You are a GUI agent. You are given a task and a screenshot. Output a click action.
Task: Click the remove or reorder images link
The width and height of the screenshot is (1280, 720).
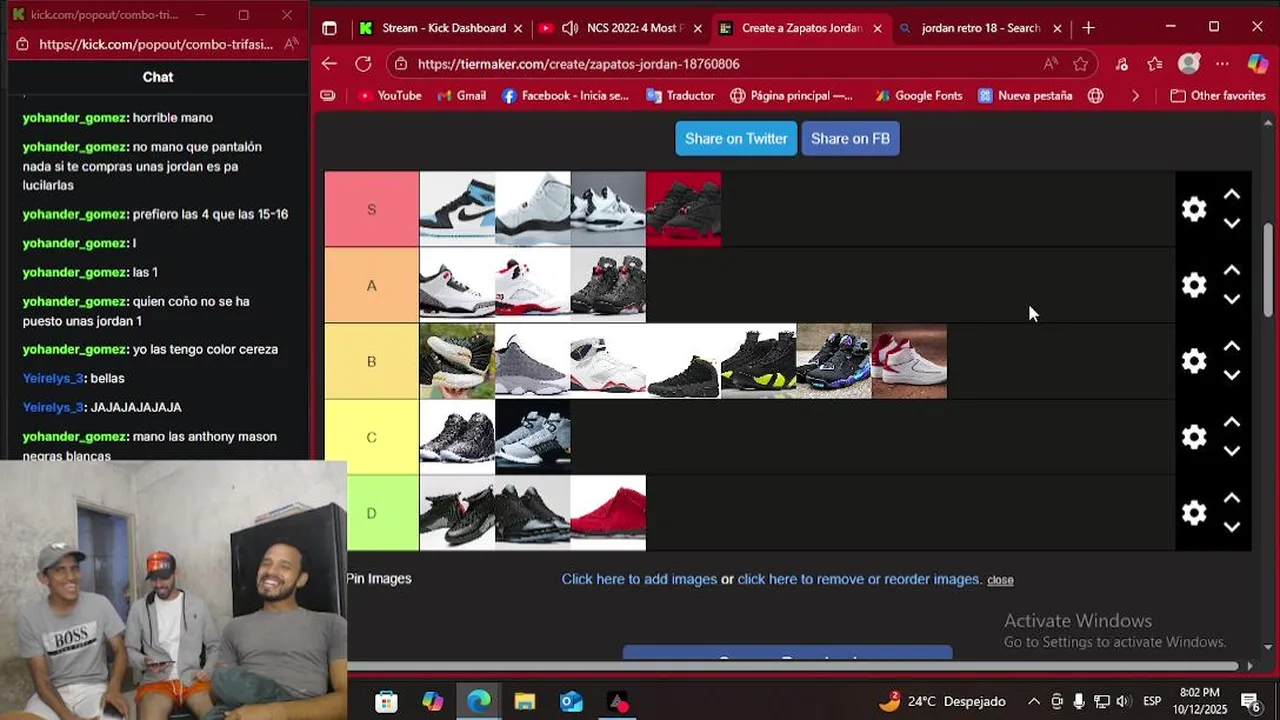click(x=859, y=579)
